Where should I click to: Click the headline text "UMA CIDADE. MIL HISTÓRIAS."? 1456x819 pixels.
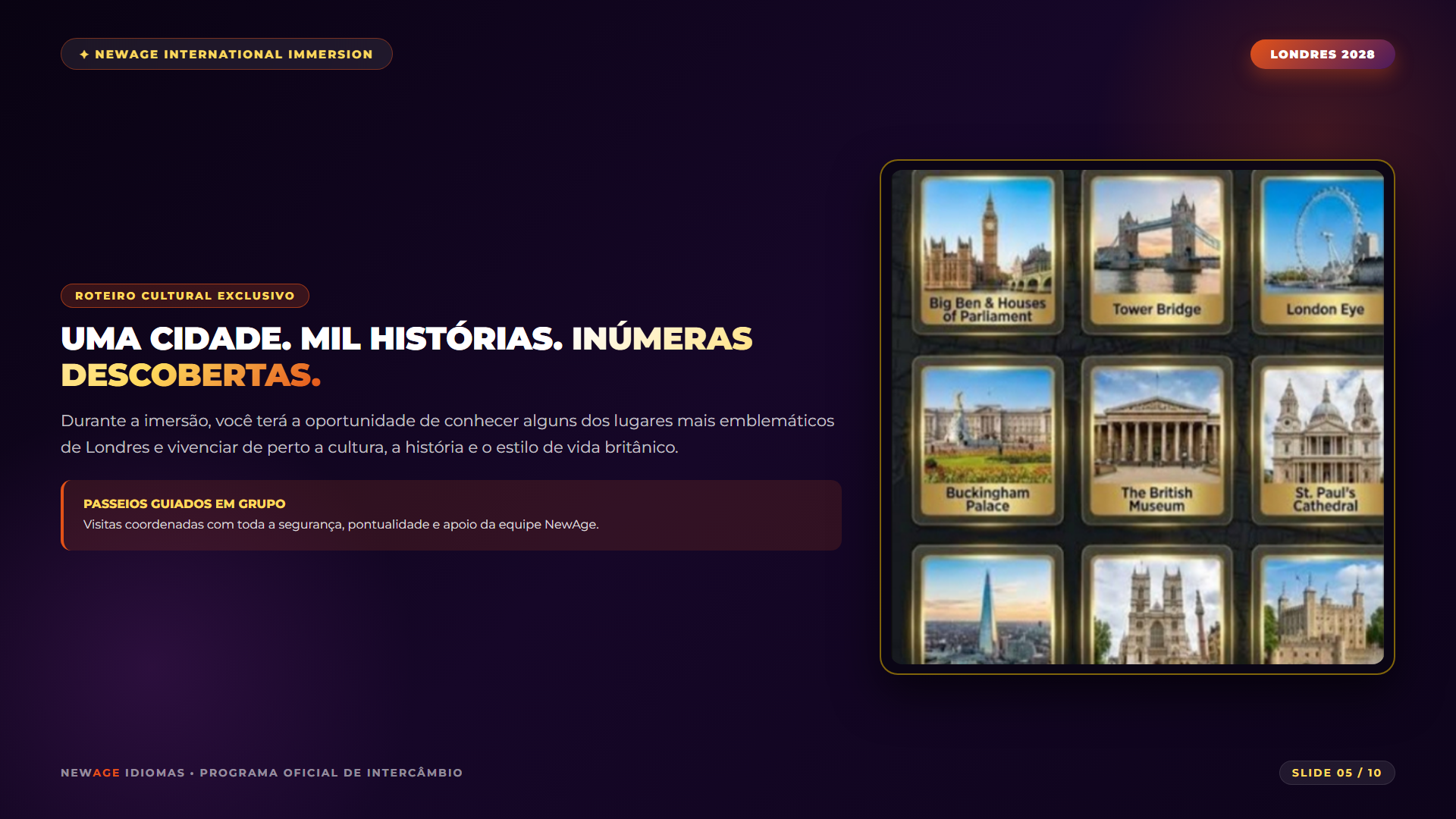point(312,338)
